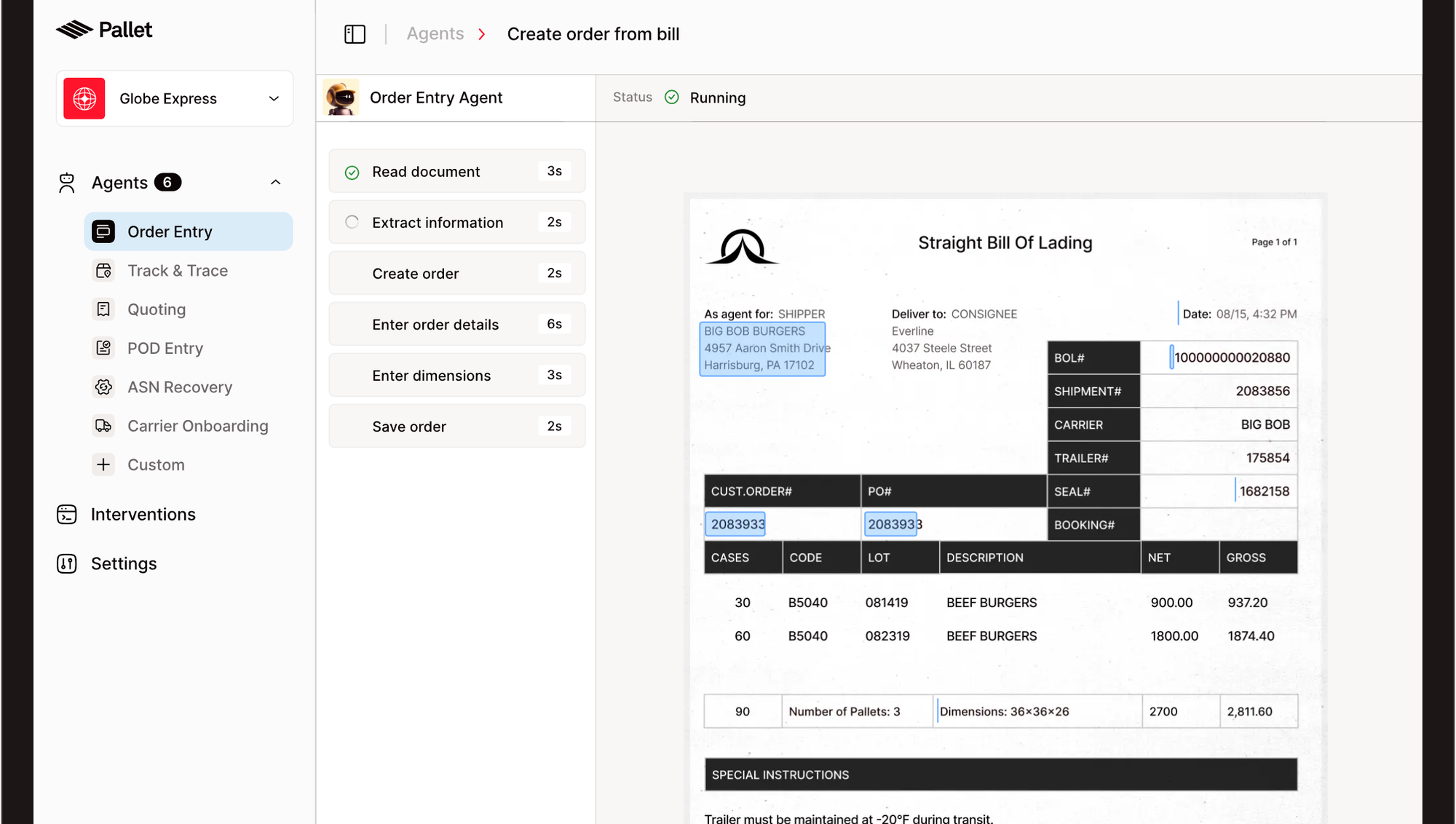The image size is (1456, 824).
Task: Click the Order Entry Agent avatar
Action: [x=341, y=98]
